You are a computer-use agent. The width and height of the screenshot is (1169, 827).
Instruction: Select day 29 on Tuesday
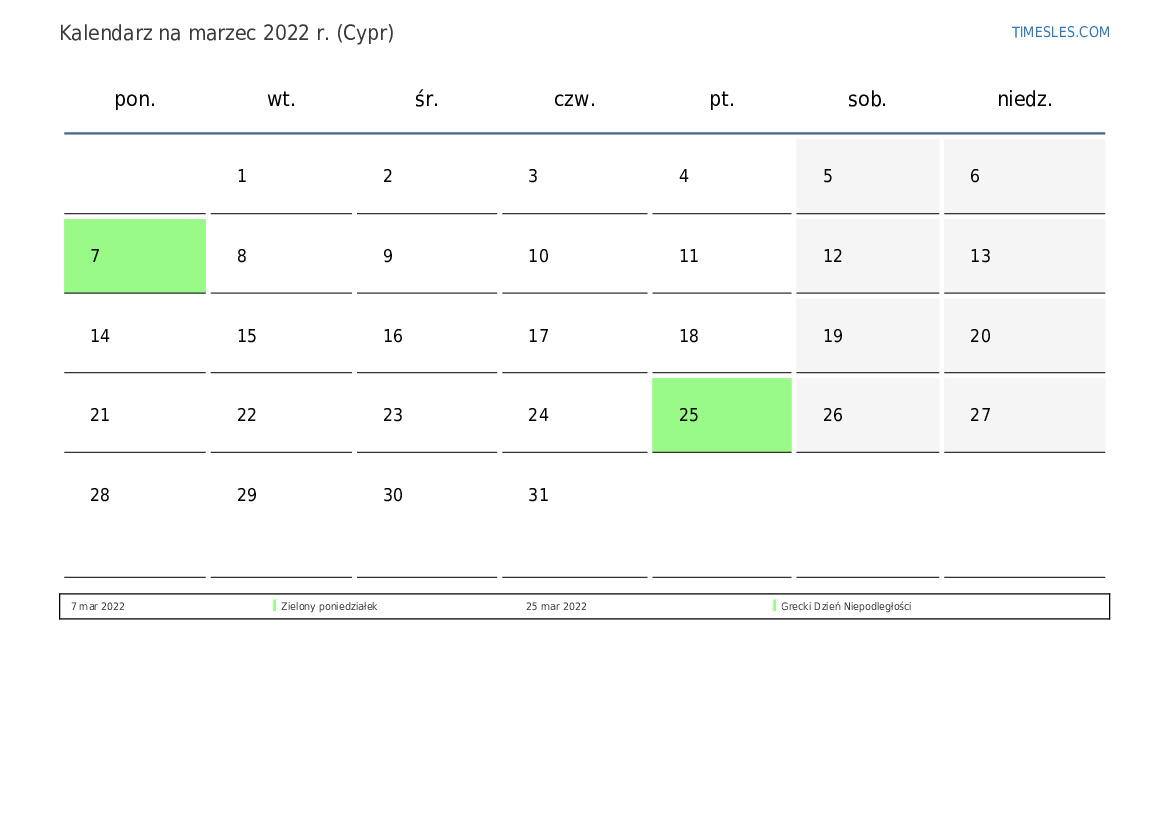tap(281, 495)
